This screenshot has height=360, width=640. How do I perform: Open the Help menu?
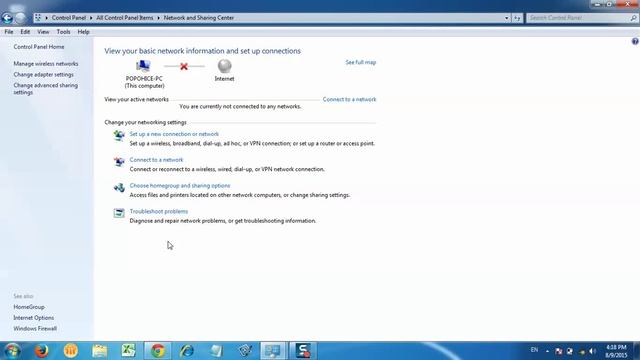(83, 32)
